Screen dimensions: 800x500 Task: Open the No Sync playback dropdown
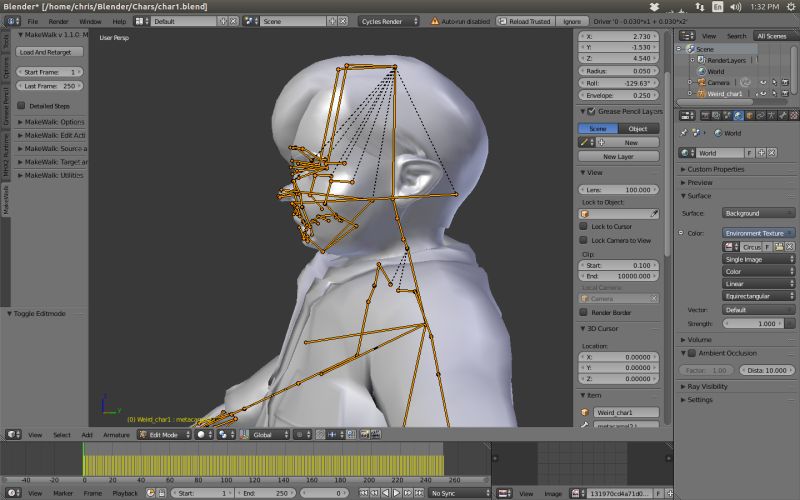click(x=459, y=493)
